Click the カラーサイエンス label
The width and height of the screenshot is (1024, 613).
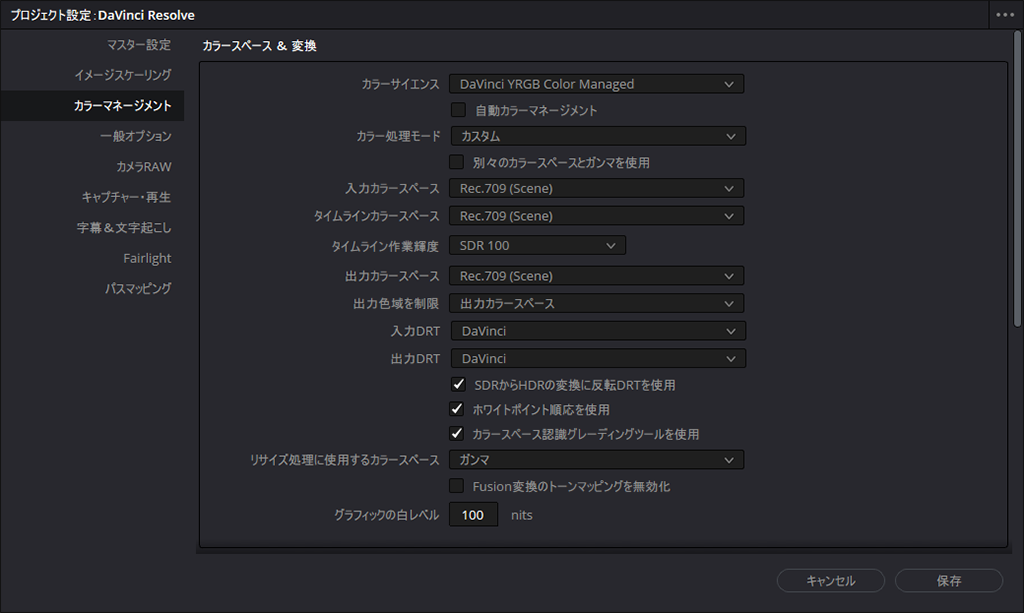[400, 84]
